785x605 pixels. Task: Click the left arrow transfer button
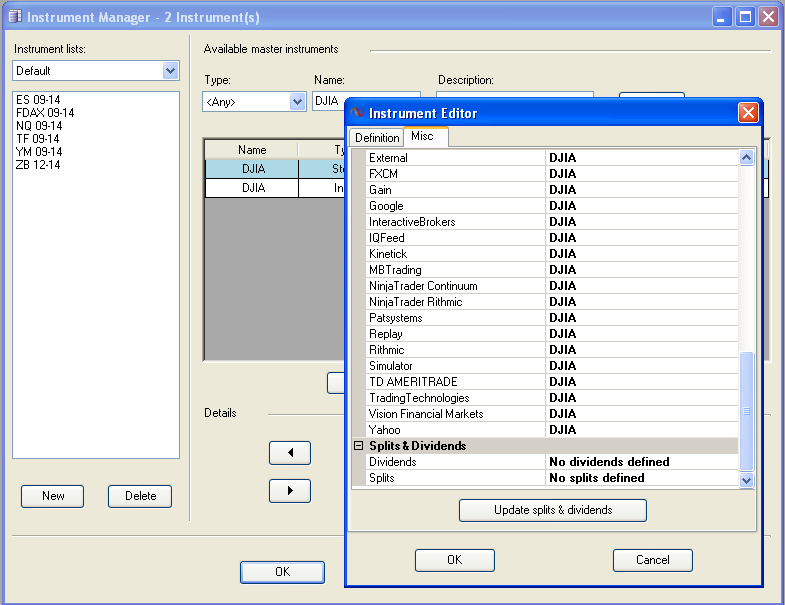coord(290,453)
